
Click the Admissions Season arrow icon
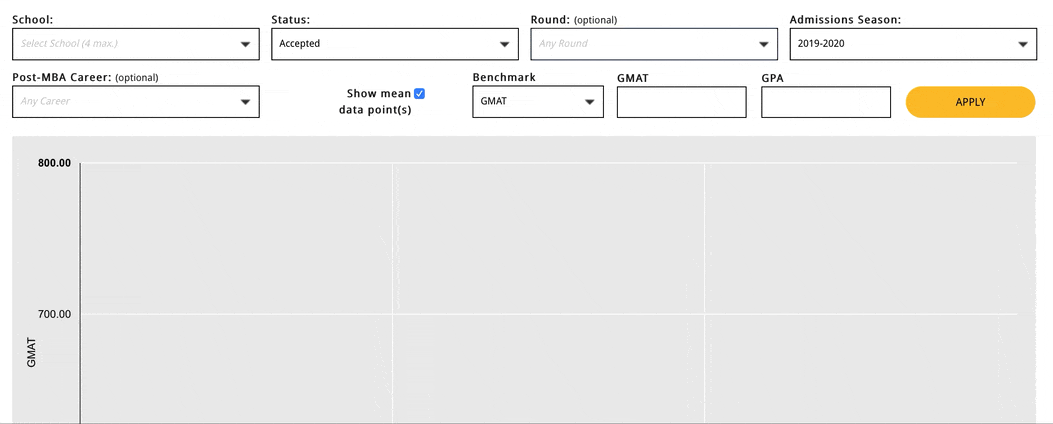(x=1023, y=44)
